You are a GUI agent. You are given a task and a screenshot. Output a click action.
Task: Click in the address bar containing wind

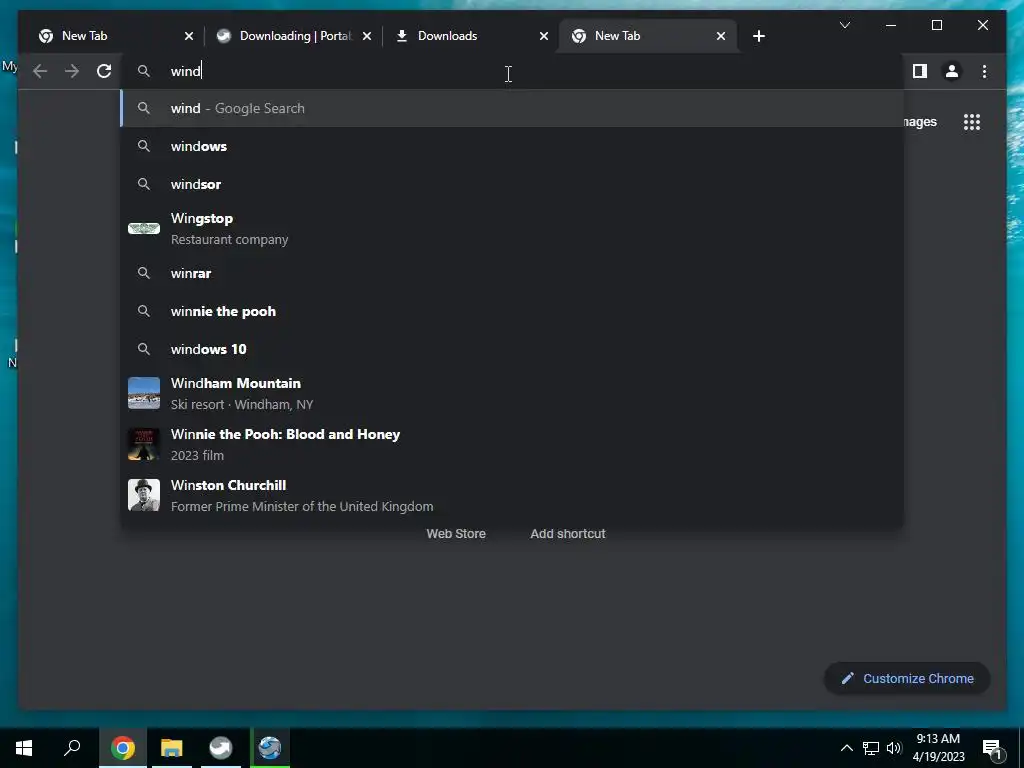(x=513, y=71)
